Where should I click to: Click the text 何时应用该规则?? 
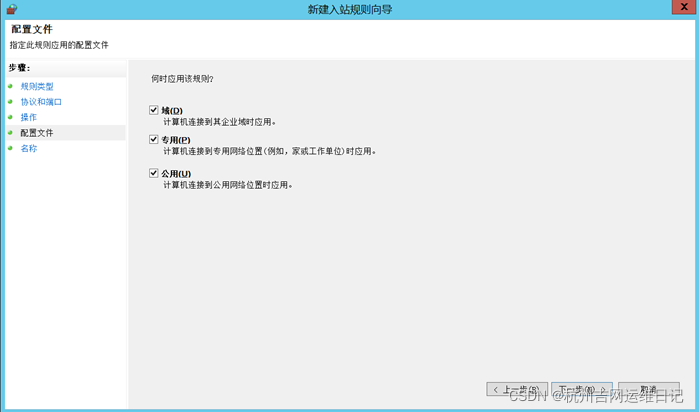182,79
